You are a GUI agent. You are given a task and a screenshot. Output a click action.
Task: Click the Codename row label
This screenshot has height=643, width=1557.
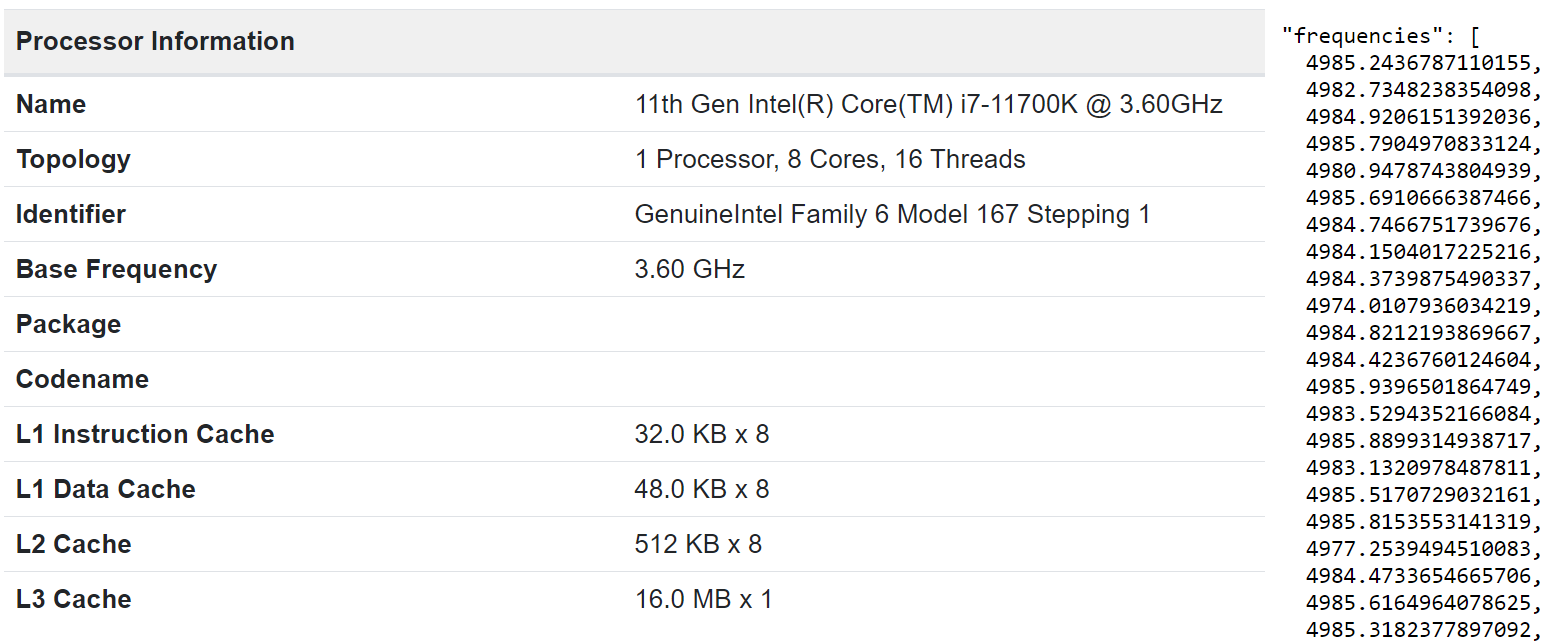pos(82,380)
